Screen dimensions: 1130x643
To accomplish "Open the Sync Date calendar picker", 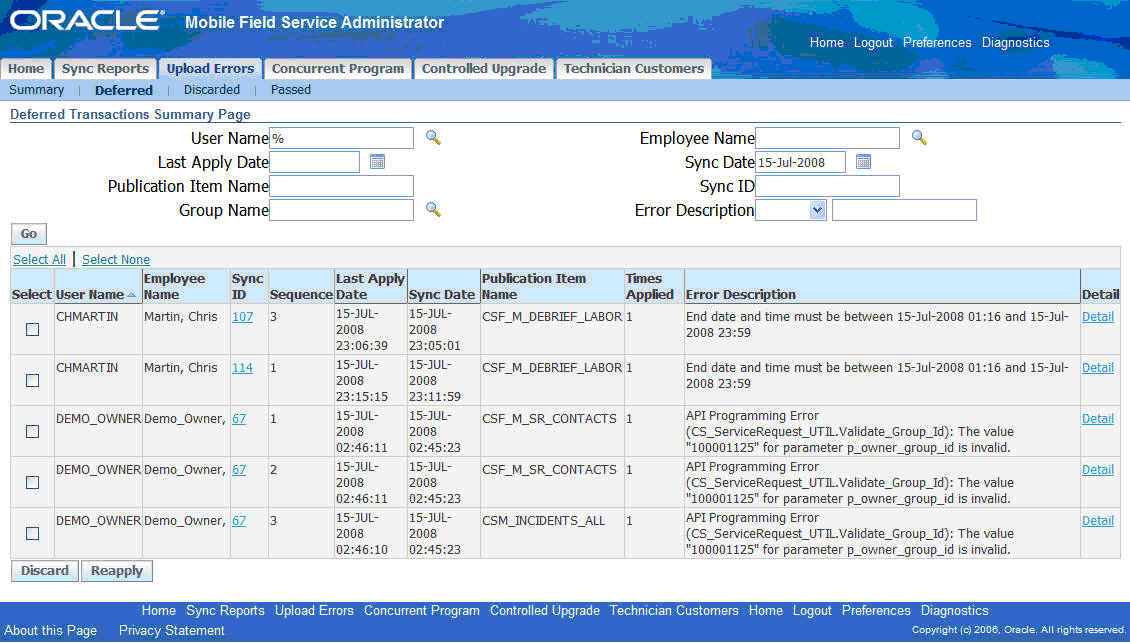I will pyautogui.click(x=863, y=161).
